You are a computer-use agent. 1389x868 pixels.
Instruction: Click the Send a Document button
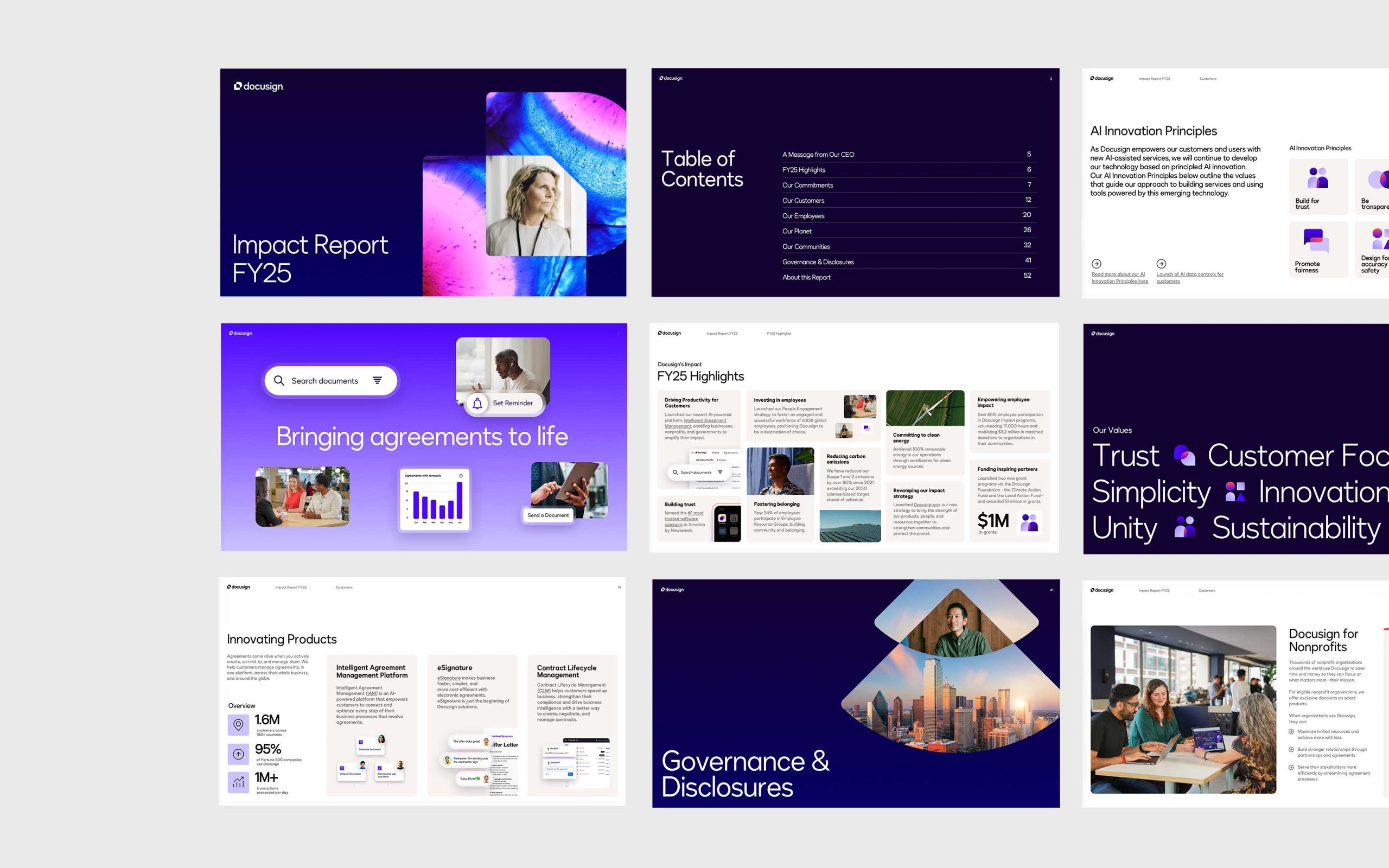tap(547, 515)
